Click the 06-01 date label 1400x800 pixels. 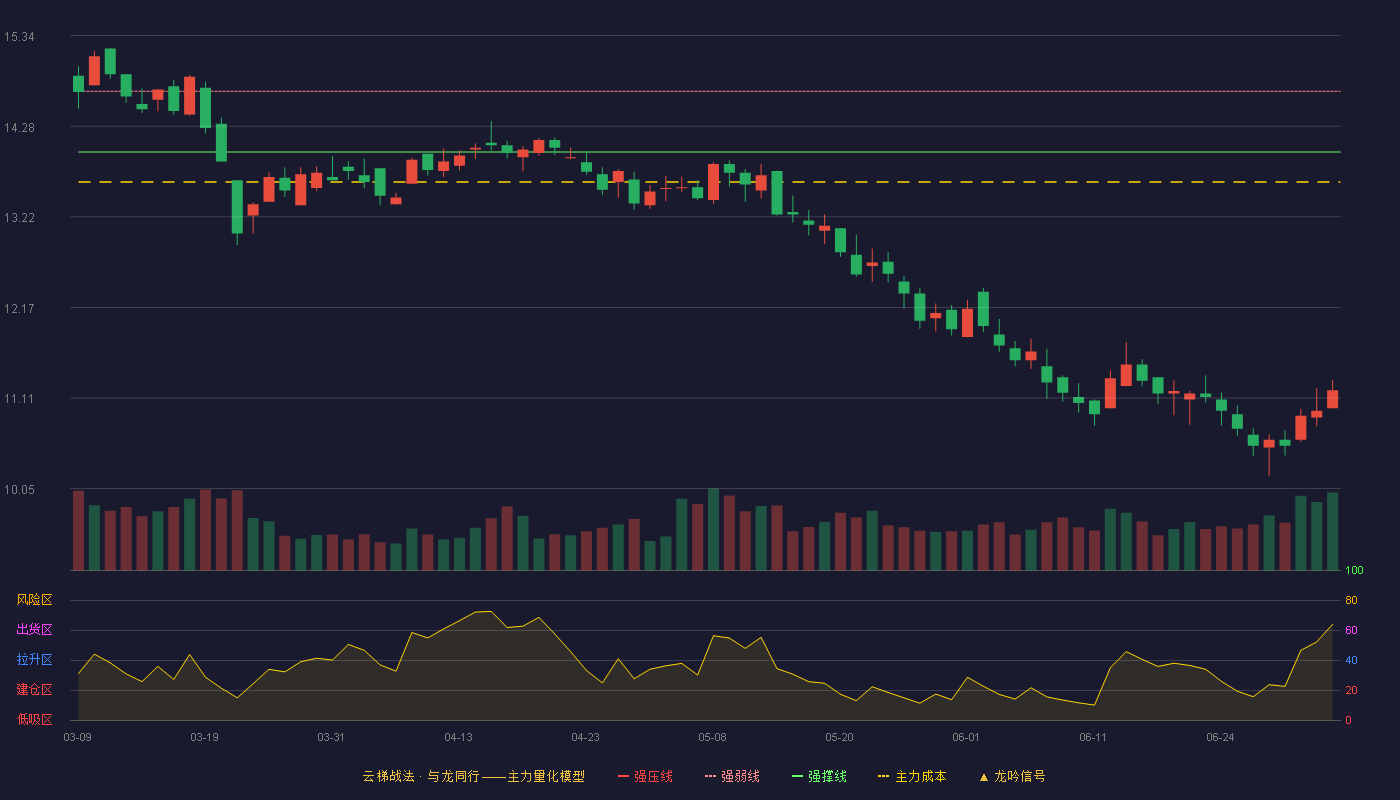[x=966, y=737]
